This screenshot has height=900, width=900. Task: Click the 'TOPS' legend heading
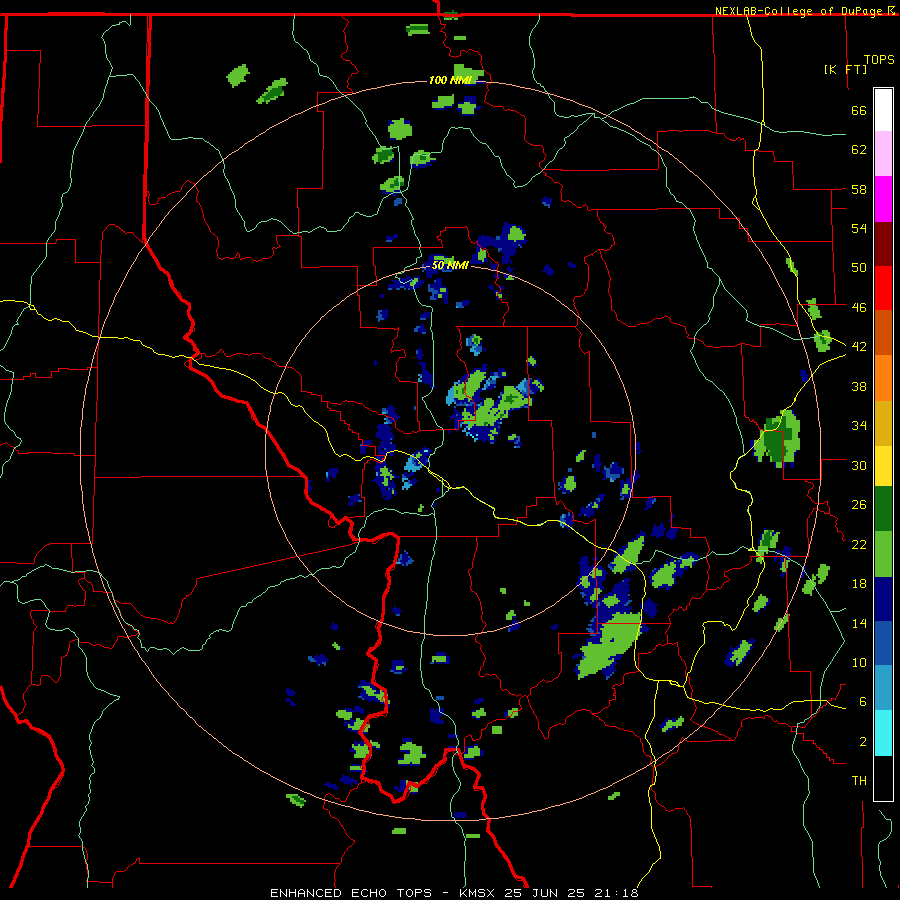879,59
